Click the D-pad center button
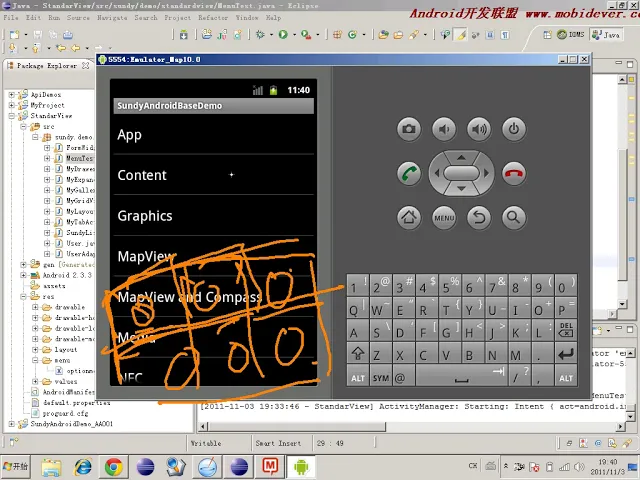Image resolution: width=640 pixels, height=480 pixels. (x=461, y=173)
